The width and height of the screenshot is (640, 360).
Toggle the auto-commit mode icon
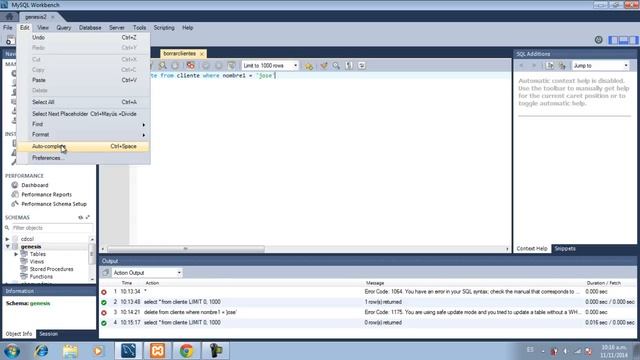[x=231, y=65]
